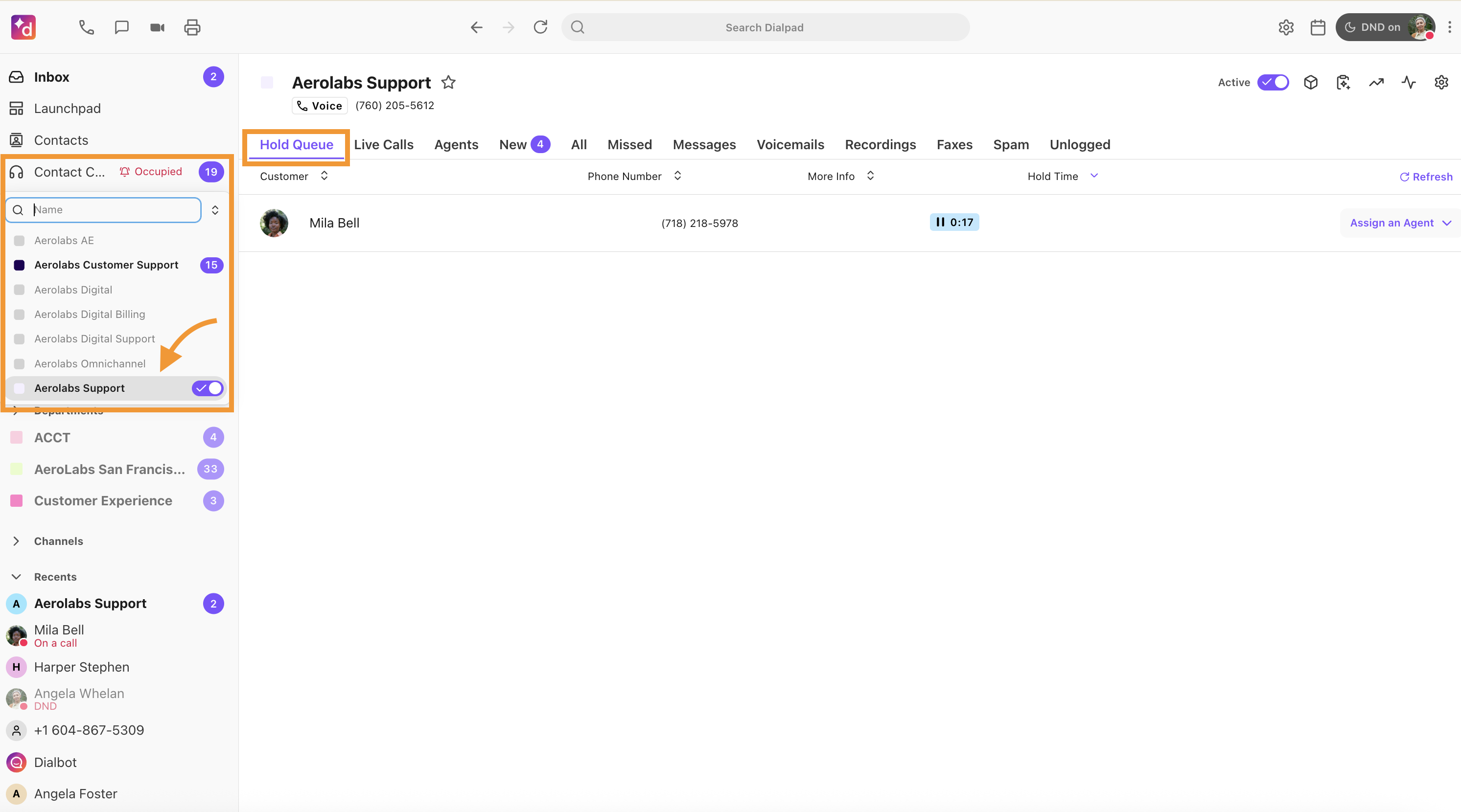
Task: Switch to the Live Calls tab
Action: coord(383,144)
